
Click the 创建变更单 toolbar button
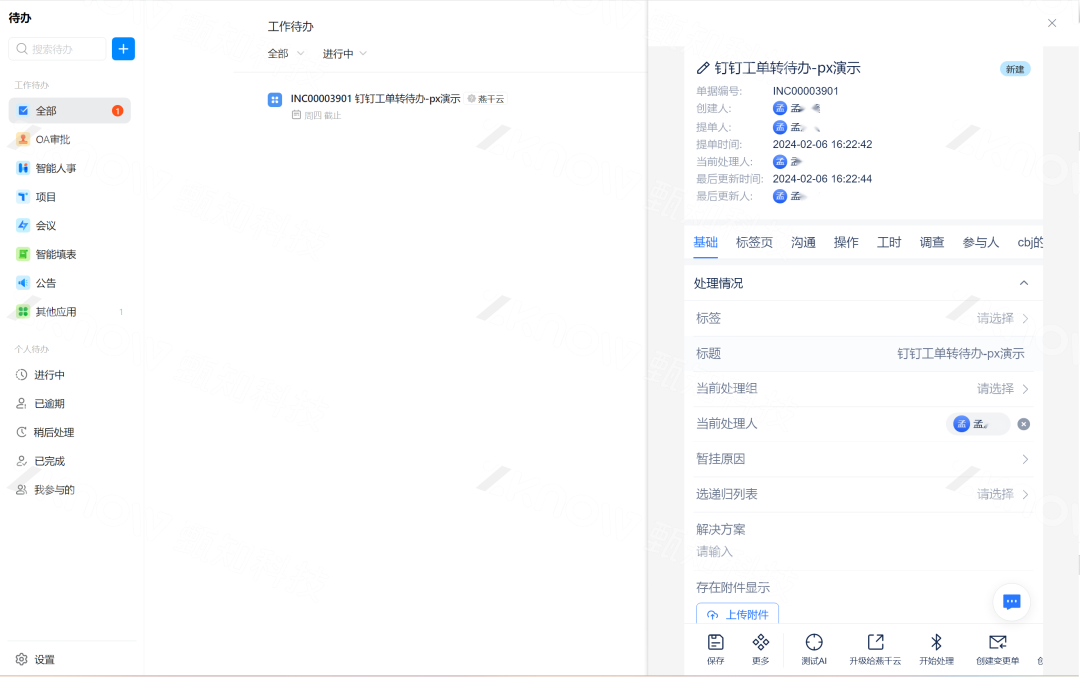(997, 649)
